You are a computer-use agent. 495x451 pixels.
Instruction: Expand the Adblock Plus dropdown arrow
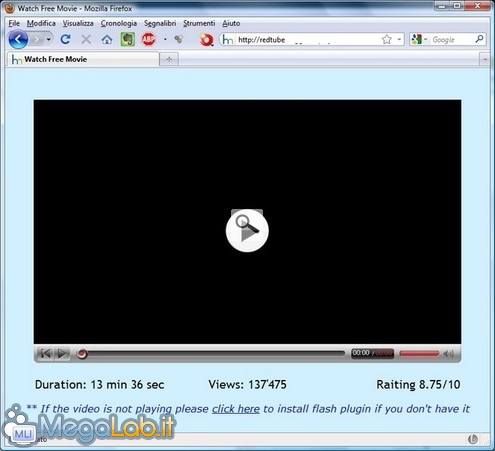tap(165, 40)
